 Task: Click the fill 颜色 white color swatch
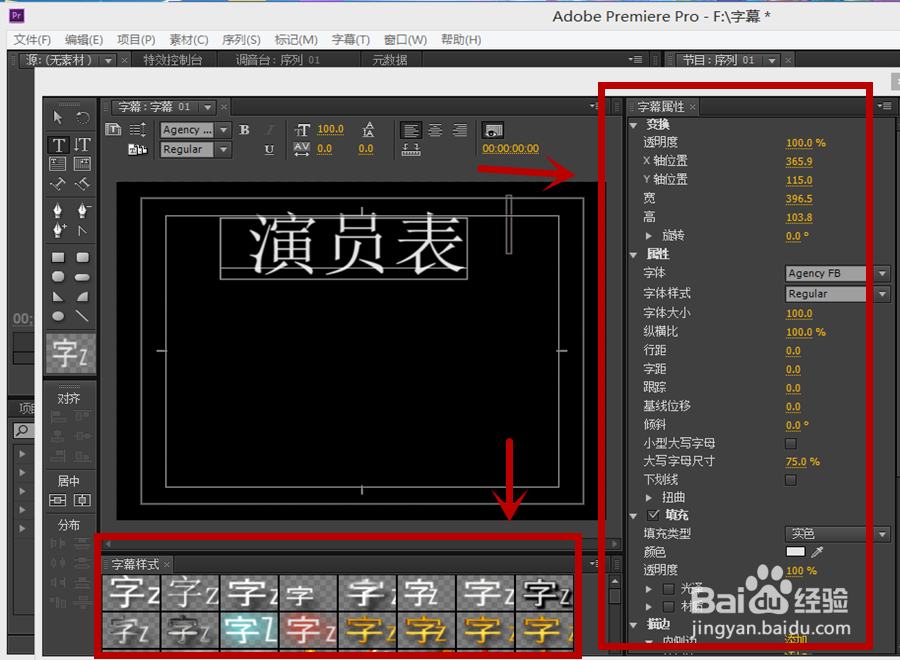(795, 552)
